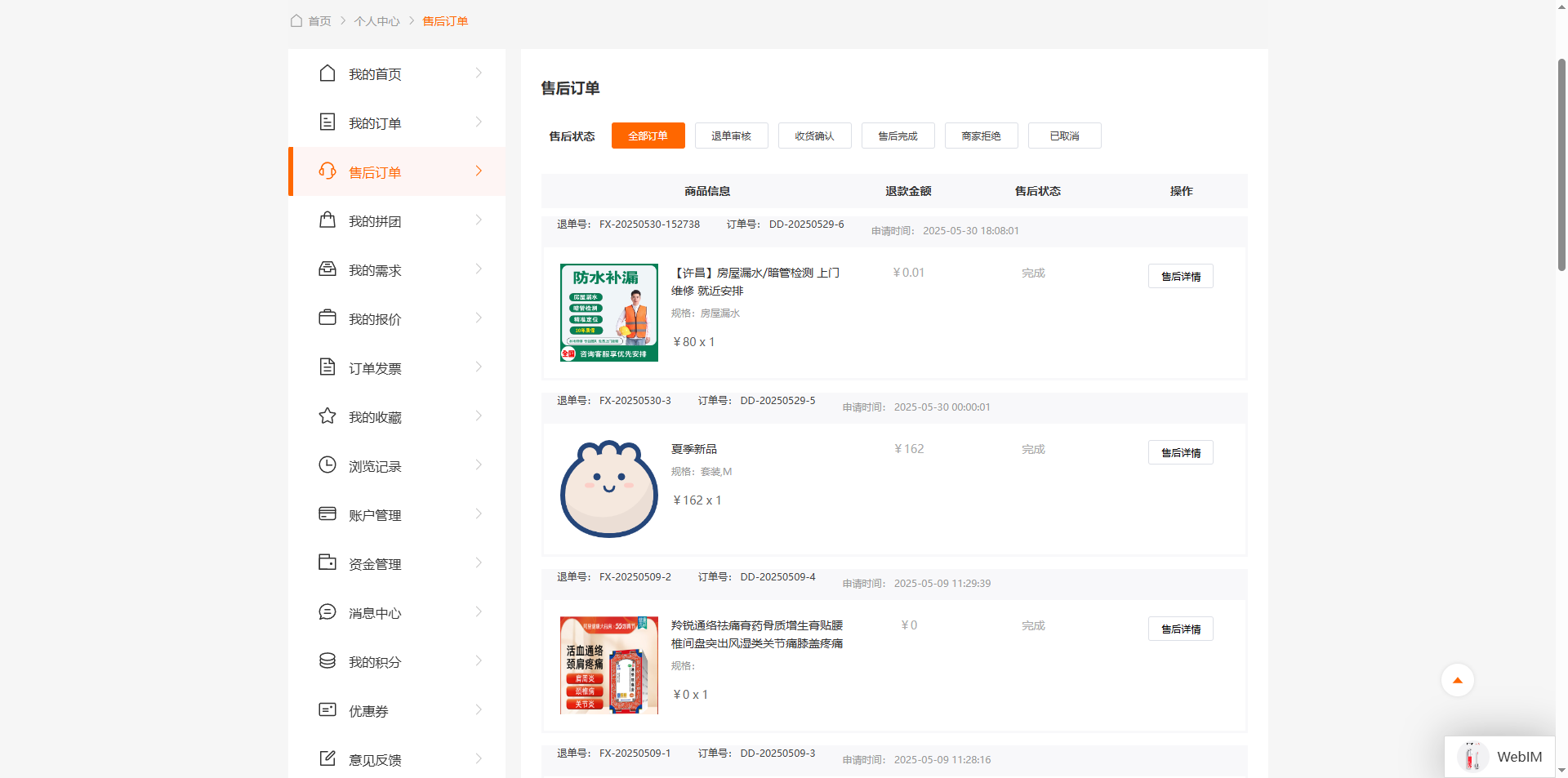
Task: Open the WebIM chat widget
Action: [x=1499, y=757]
